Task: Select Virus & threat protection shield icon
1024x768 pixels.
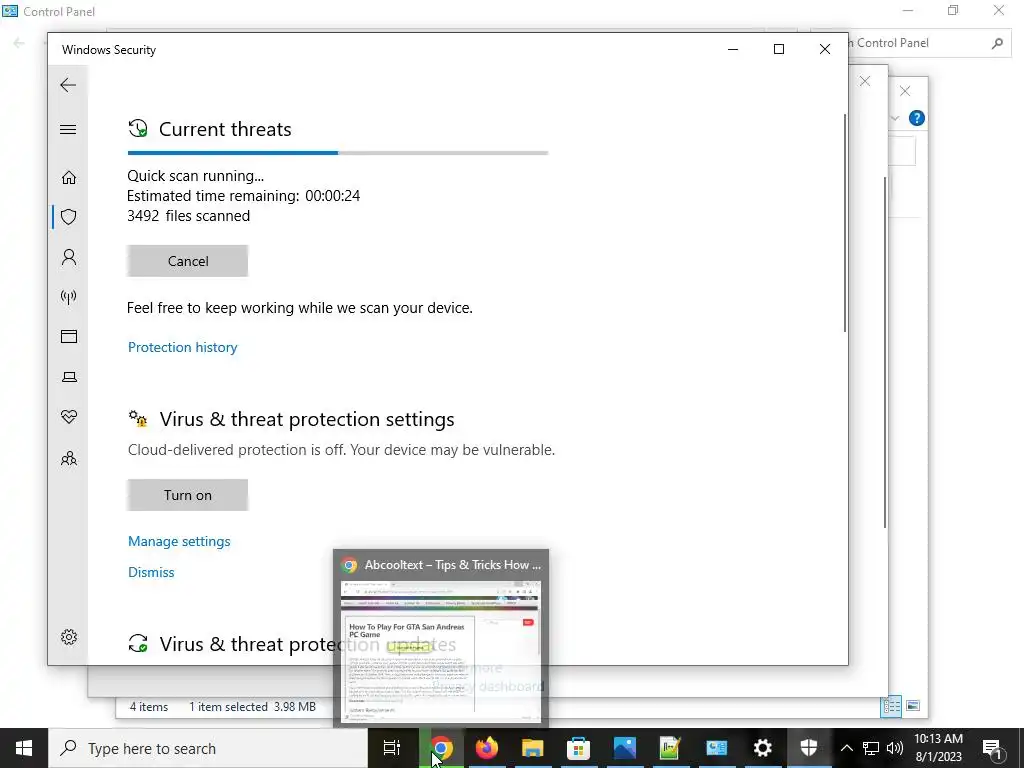Action: click(69, 217)
